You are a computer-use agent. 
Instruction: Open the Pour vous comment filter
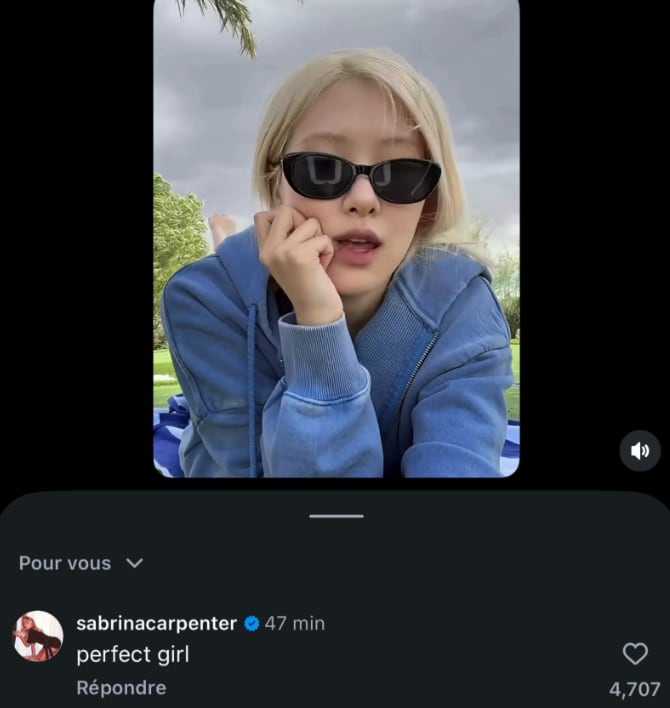66,563
